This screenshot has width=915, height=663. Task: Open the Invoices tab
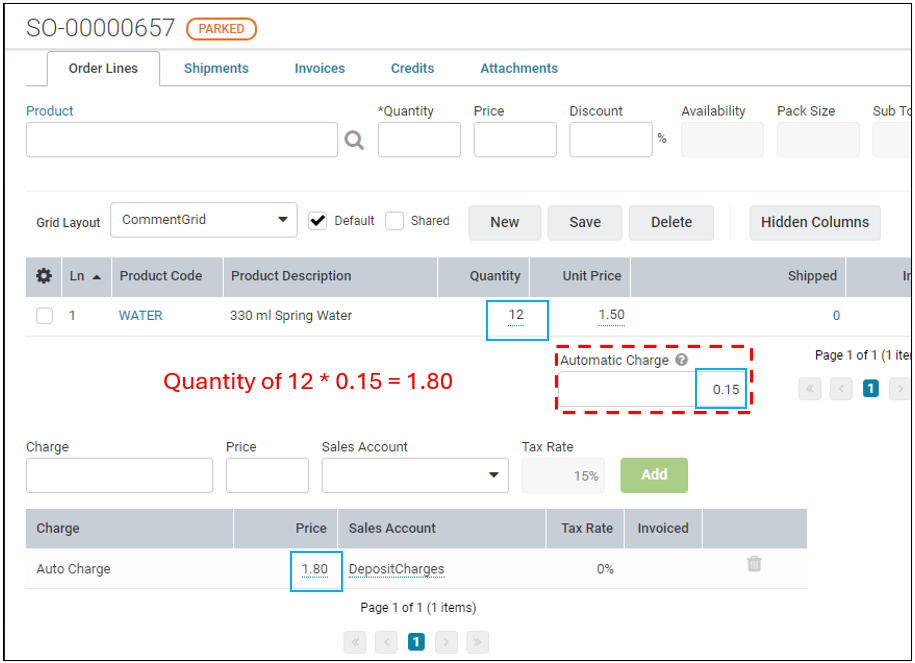tap(319, 68)
